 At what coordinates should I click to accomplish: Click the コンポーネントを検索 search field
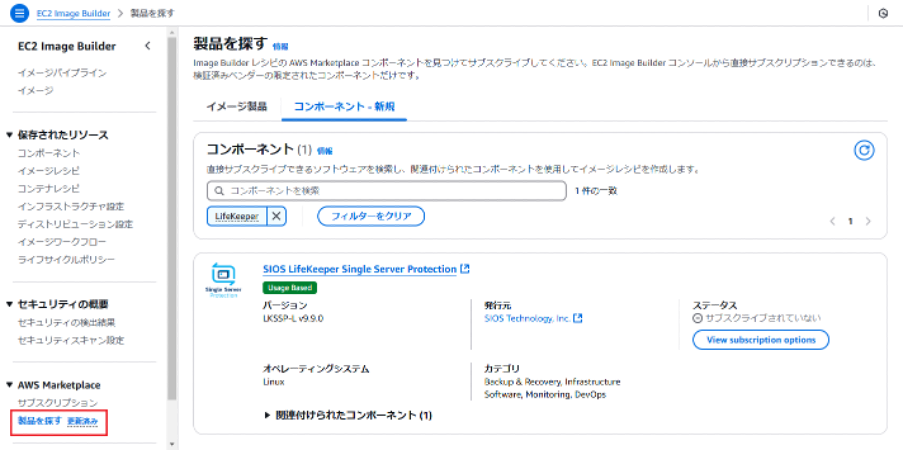[386, 190]
